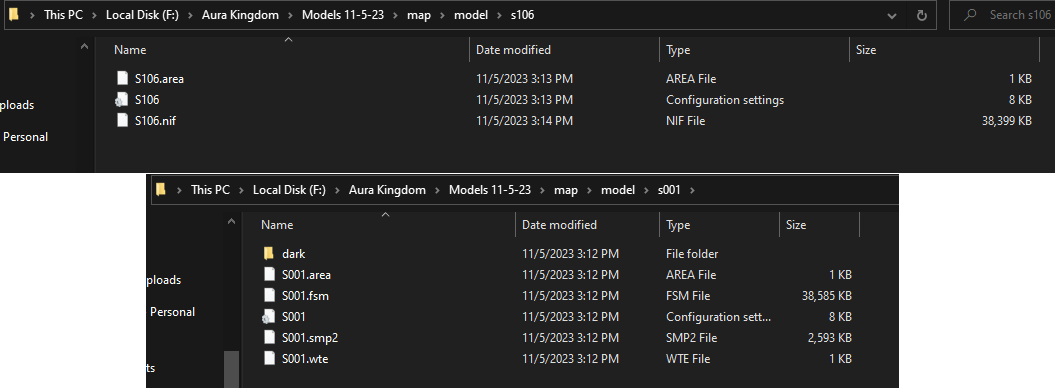Click the S001 configuration settings icon
The image size is (1057, 388).
(270, 317)
